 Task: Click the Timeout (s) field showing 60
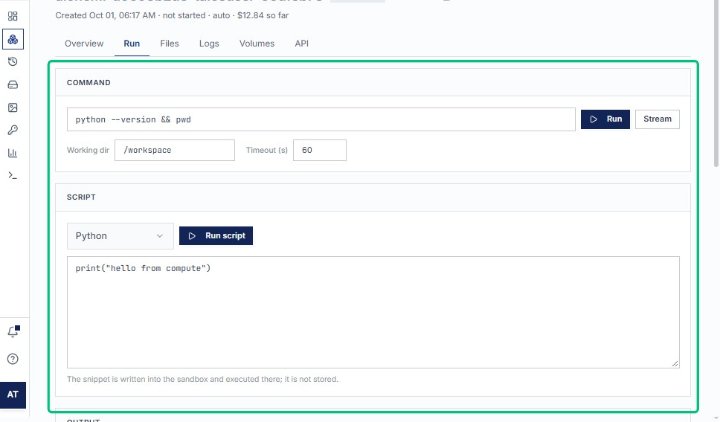(x=320, y=150)
